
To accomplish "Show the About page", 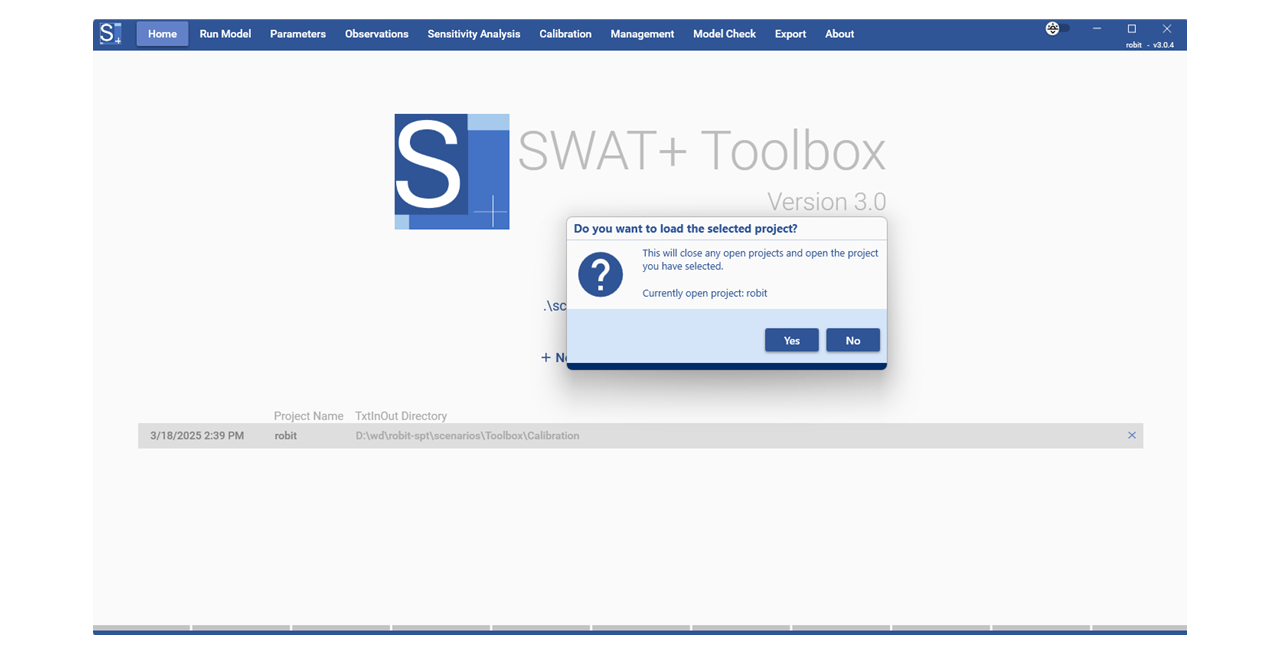I will click(x=839, y=34).
